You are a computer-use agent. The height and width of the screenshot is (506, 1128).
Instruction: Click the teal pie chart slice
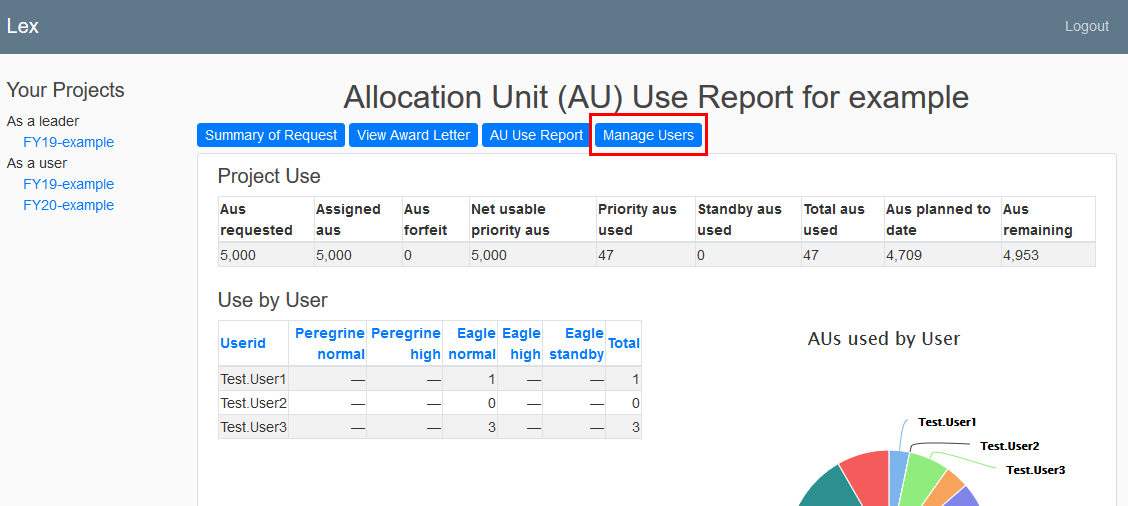[826, 490]
